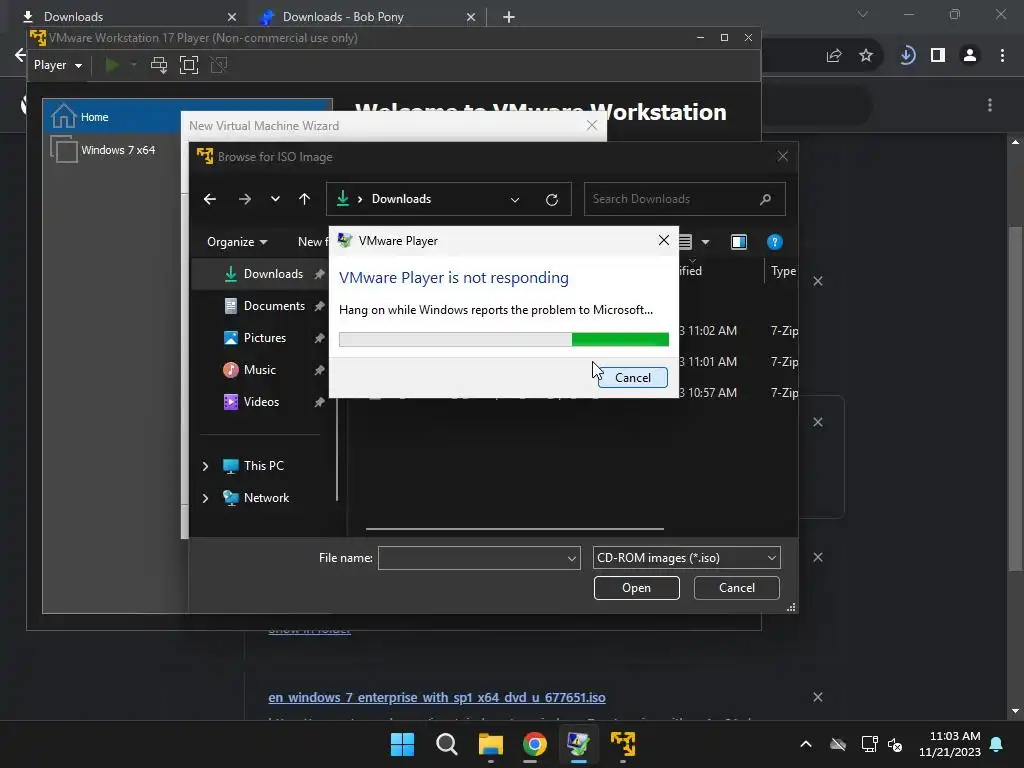
Task: Remove the Windows 7 enterprise iso entry
Action: point(818,697)
